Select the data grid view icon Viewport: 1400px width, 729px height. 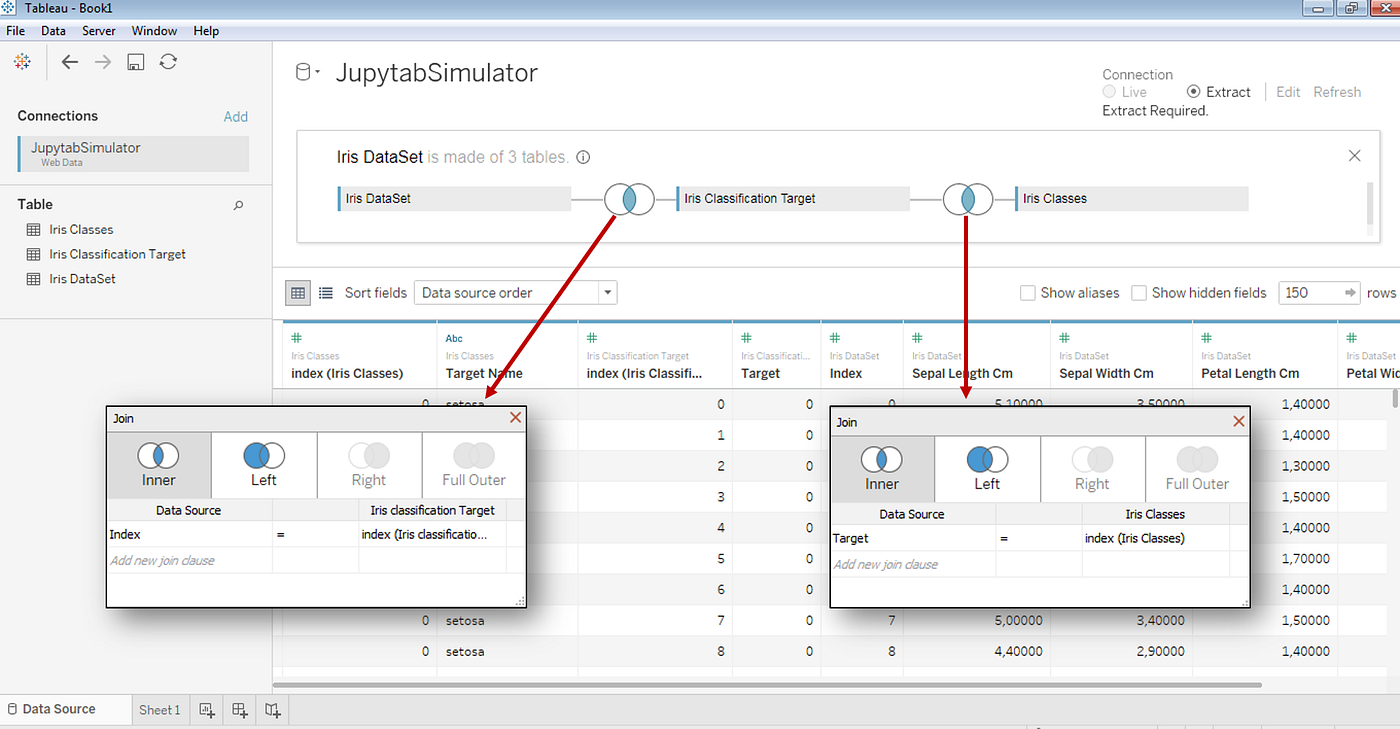tap(297, 292)
